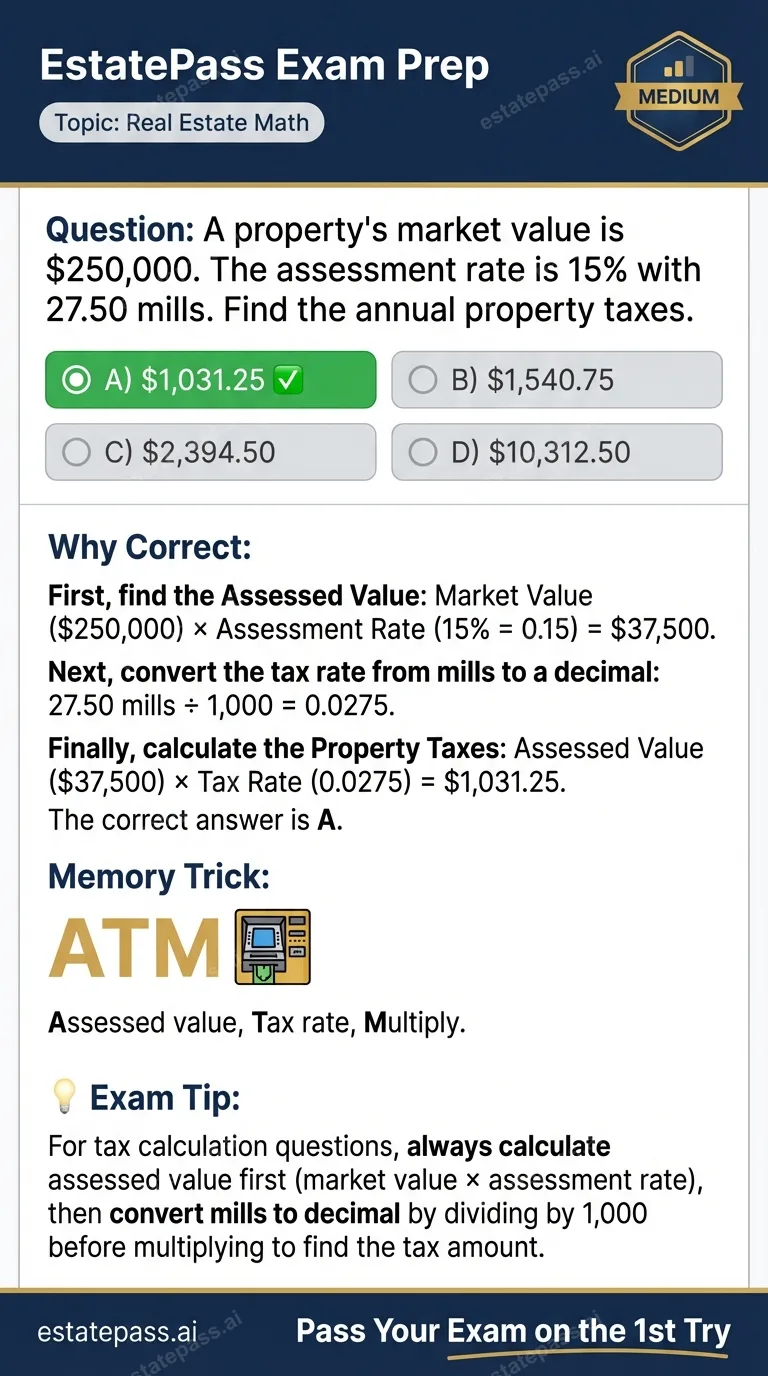The width and height of the screenshot is (768, 1376).
Task: Select option B) $1,540.75
Action: [x=556, y=379]
